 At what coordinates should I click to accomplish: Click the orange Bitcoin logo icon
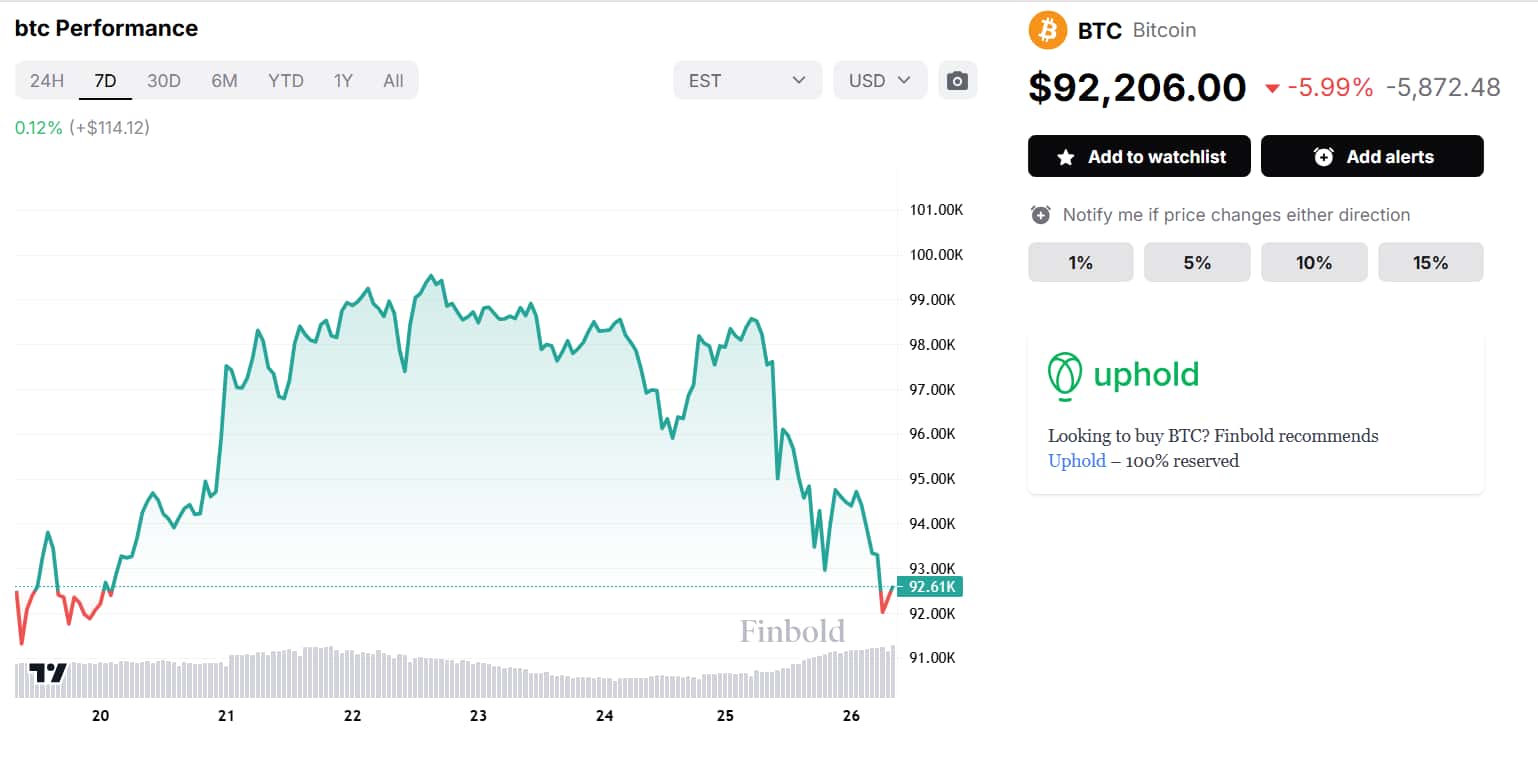[x=1048, y=30]
